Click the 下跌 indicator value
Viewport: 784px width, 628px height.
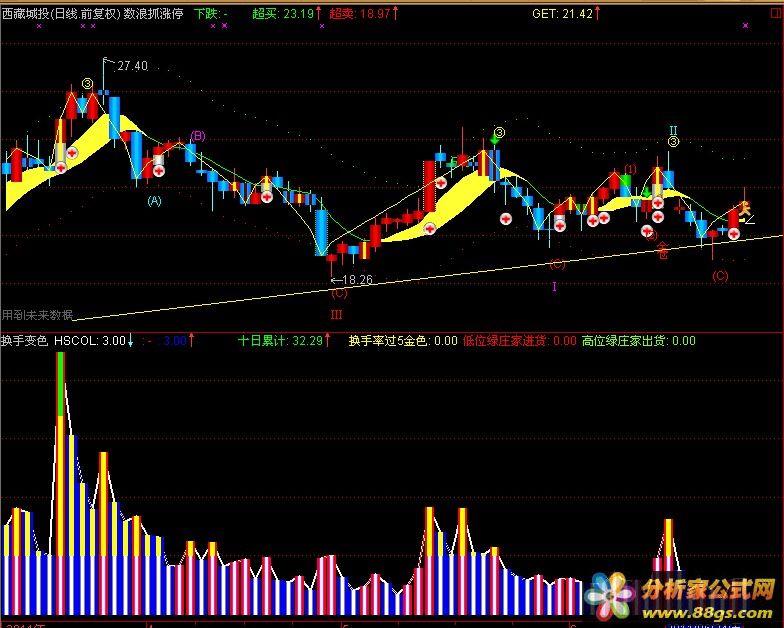[210, 14]
